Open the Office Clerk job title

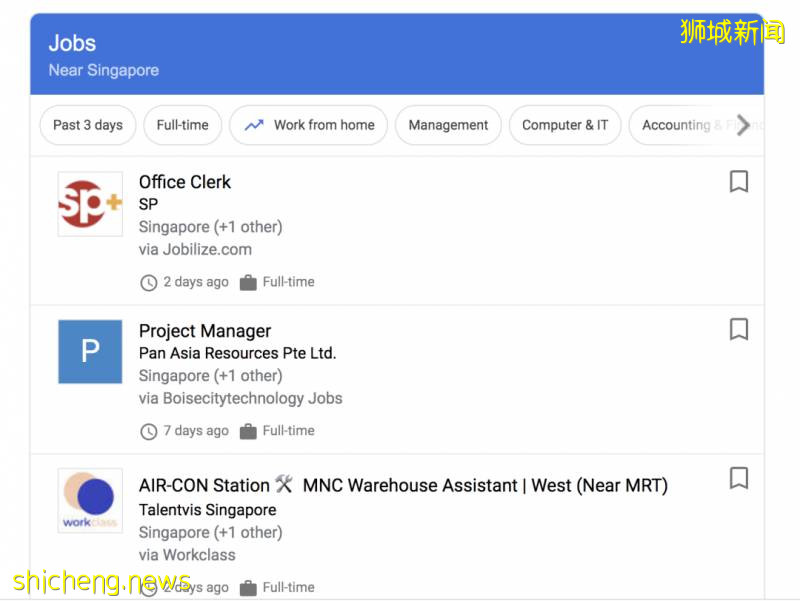click(x=185, y=182)
